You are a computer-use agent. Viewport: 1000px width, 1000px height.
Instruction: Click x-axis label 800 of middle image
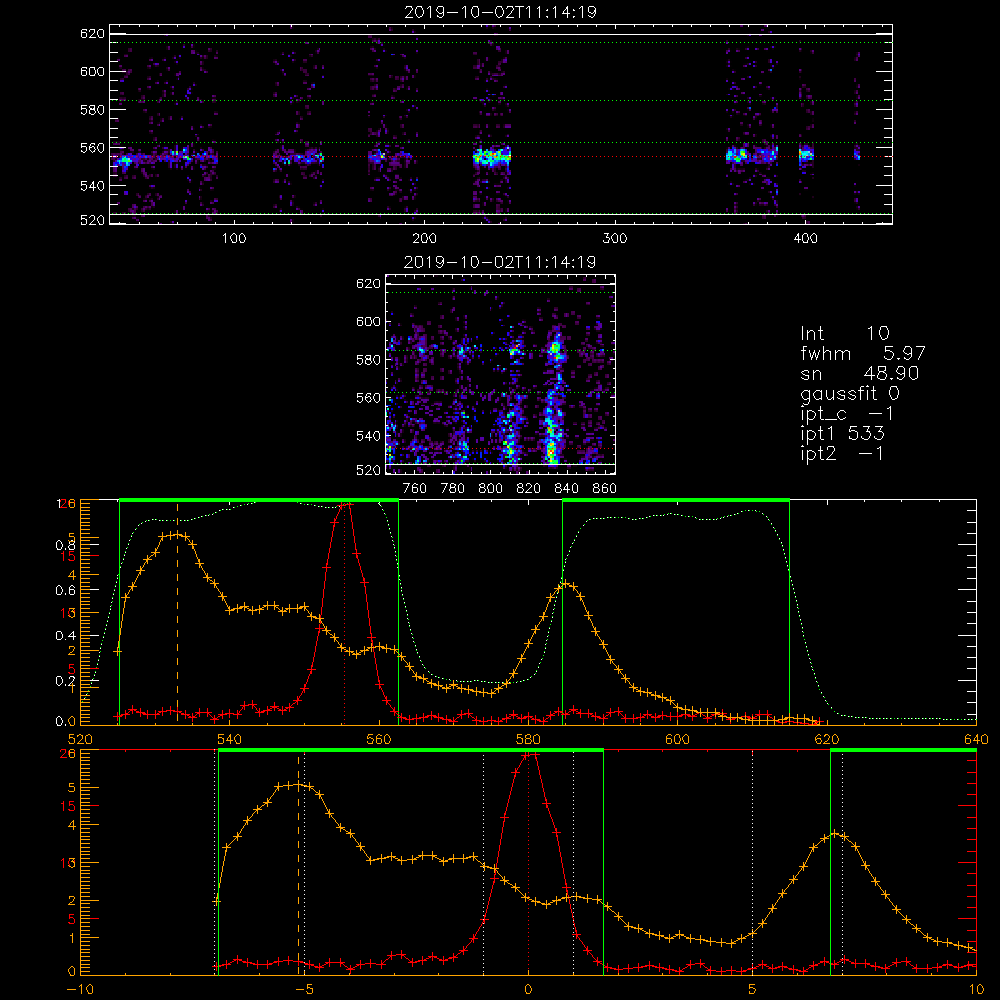(490, 489)
